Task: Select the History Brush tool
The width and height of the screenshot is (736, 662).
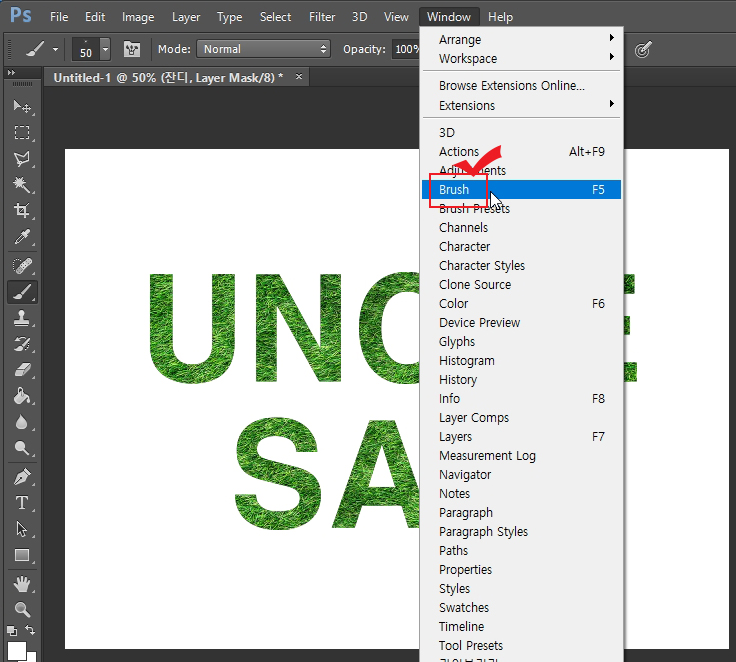Action: (22, 344)
